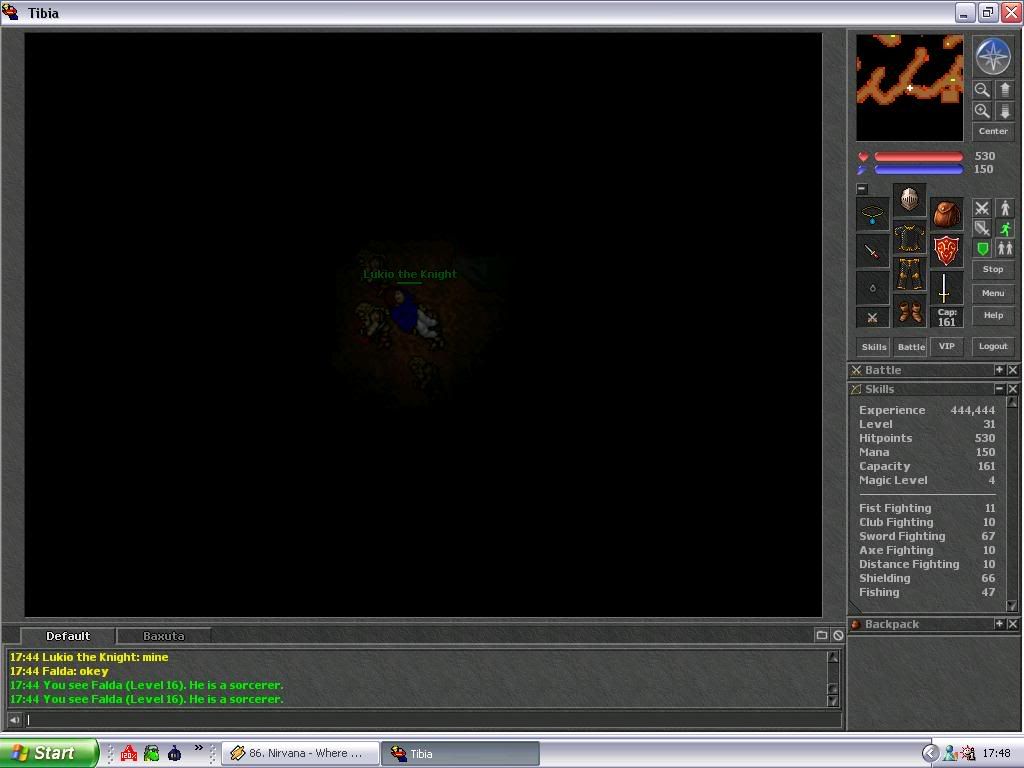Open the VIP list button
The height and width of the screenshot is (768, 1024).
[x=946, y=346]
